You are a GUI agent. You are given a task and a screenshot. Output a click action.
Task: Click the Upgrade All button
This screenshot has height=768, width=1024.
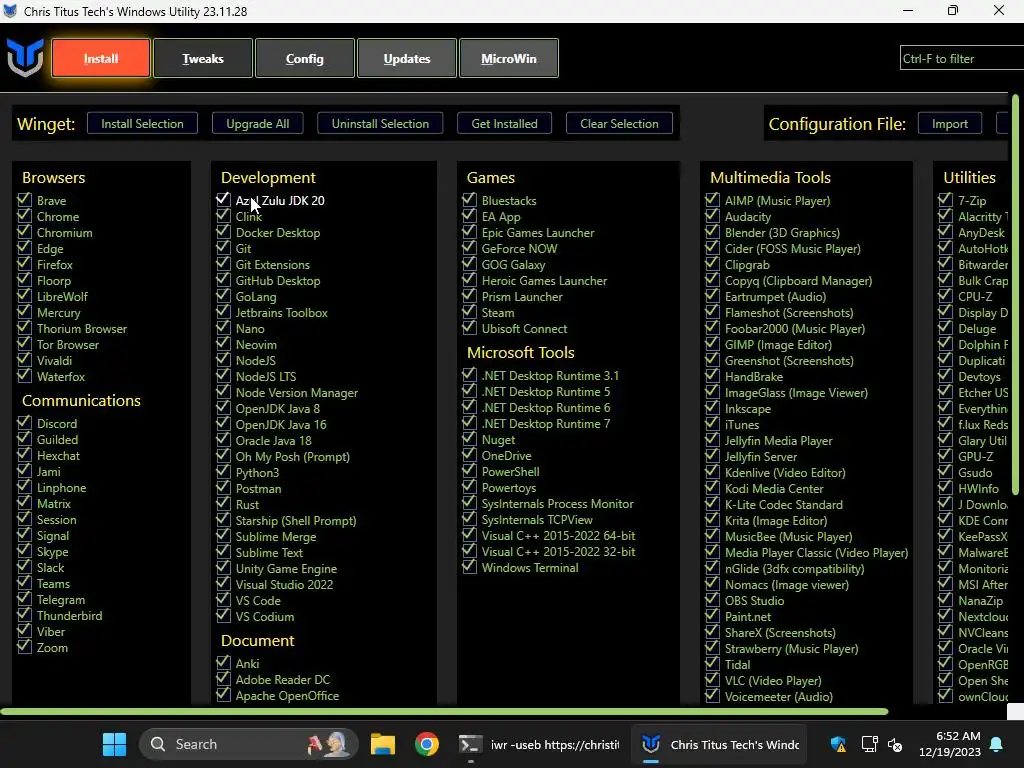[x=257, y=123]
